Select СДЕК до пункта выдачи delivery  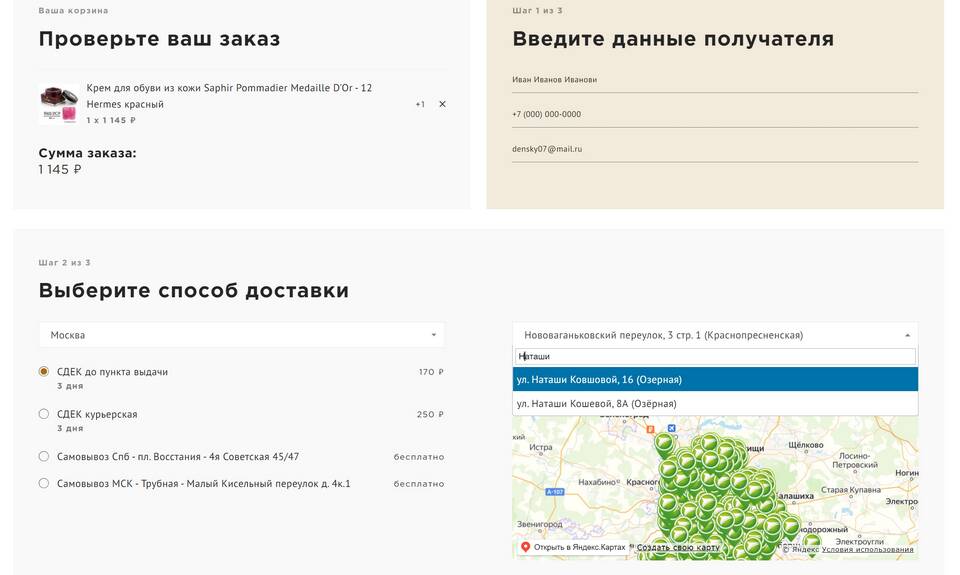point(44,372)
